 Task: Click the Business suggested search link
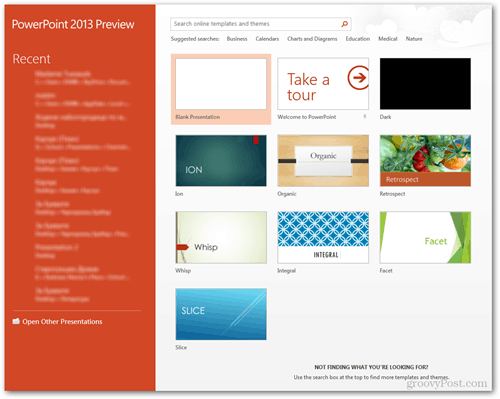coord(237,39)
